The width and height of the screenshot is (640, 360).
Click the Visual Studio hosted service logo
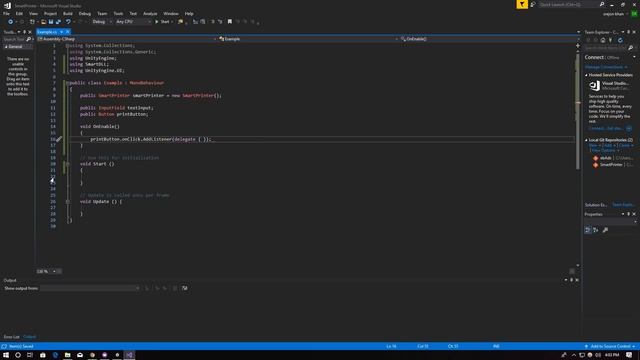coord(594,86)
